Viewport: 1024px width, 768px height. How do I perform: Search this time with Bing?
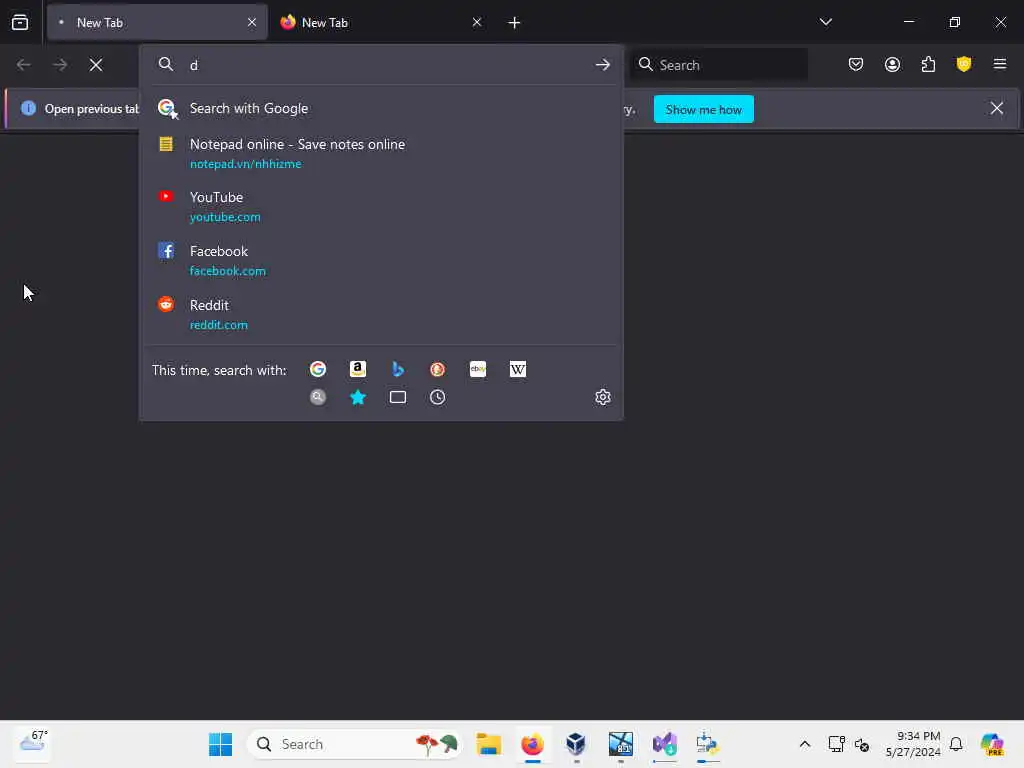[398, 370]
